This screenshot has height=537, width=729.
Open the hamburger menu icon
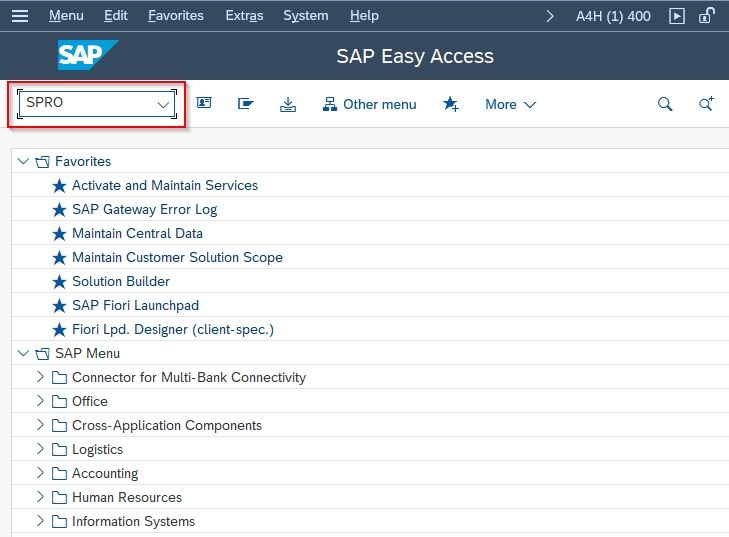[x=20, y=16]
